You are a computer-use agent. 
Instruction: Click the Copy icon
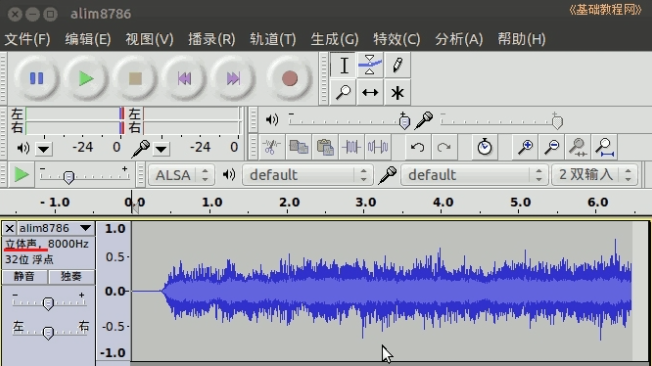[299, 147]
